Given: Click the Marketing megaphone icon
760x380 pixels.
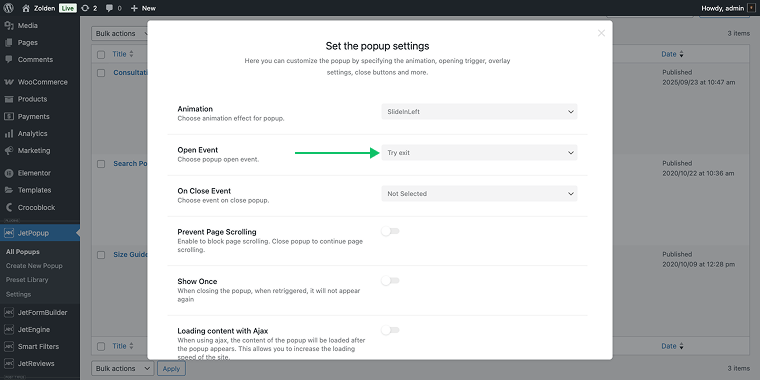Looking at the screenshot, I should 9,150.
